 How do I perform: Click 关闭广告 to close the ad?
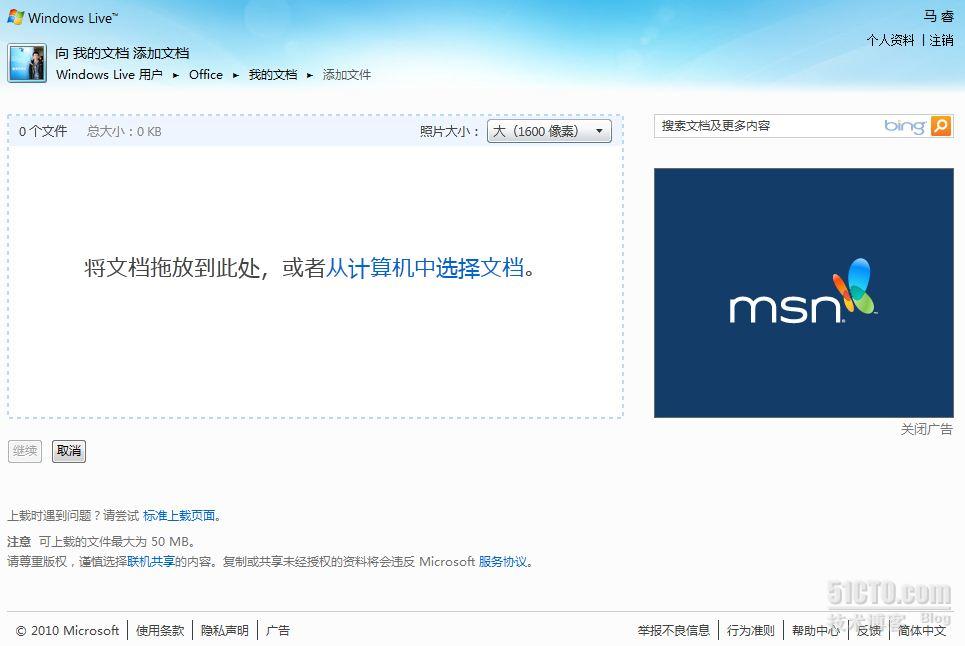[926, 429]
